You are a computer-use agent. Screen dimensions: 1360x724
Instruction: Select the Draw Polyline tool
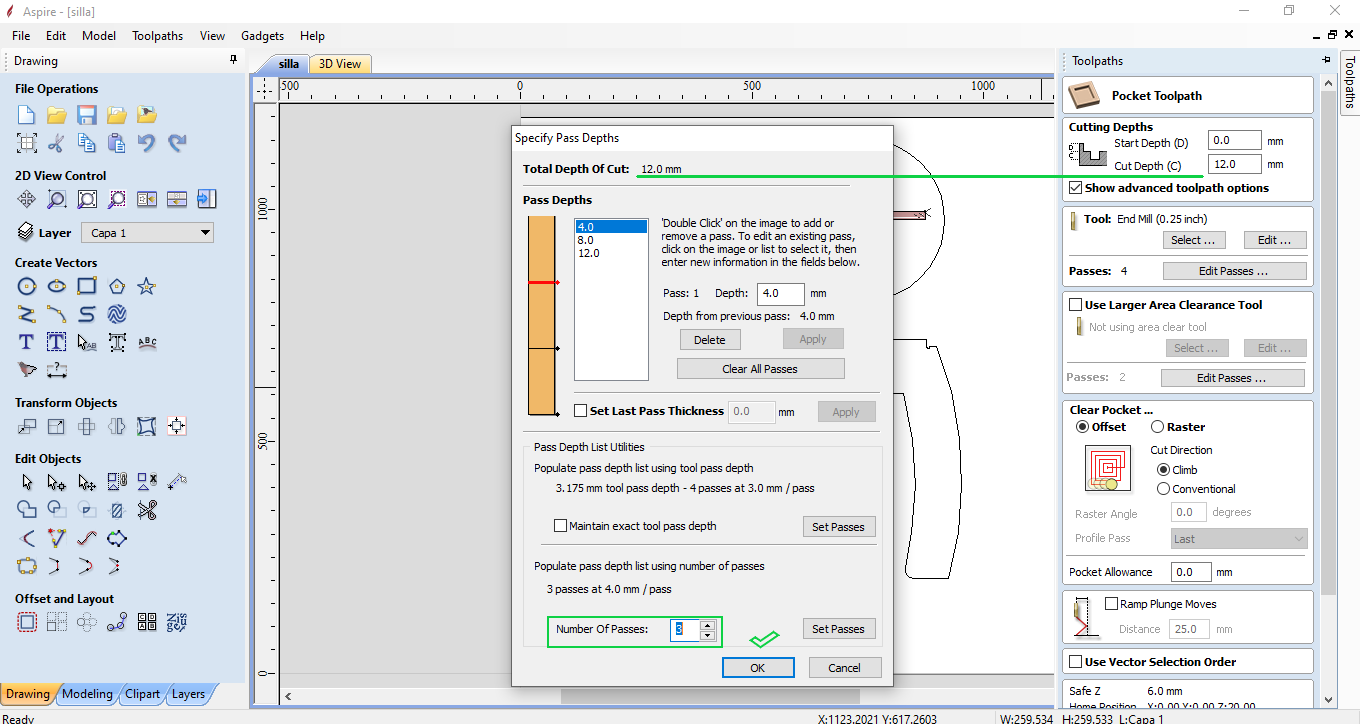tap(27, 314)
